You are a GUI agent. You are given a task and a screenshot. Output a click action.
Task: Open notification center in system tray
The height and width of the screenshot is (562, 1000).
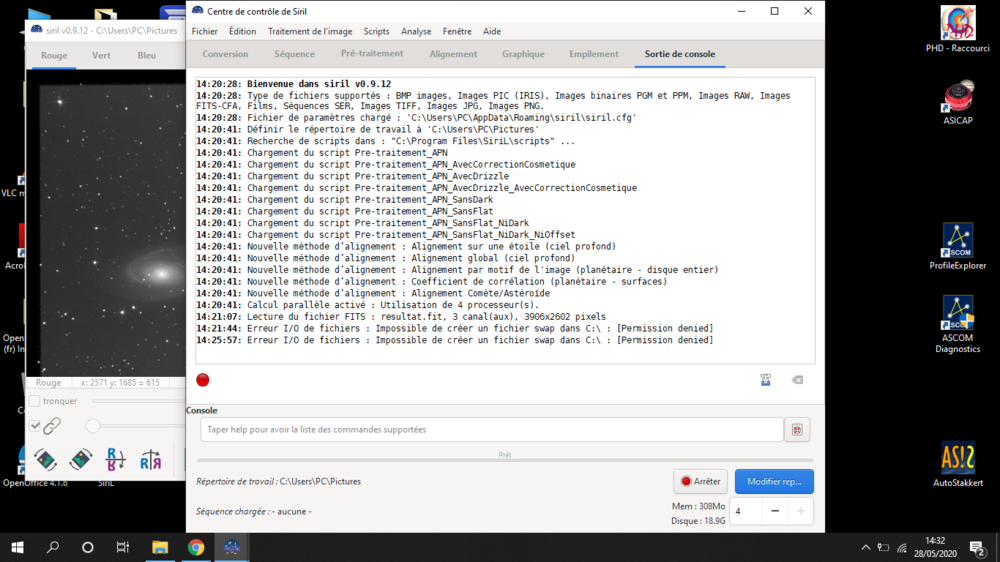tap(977, 547)
